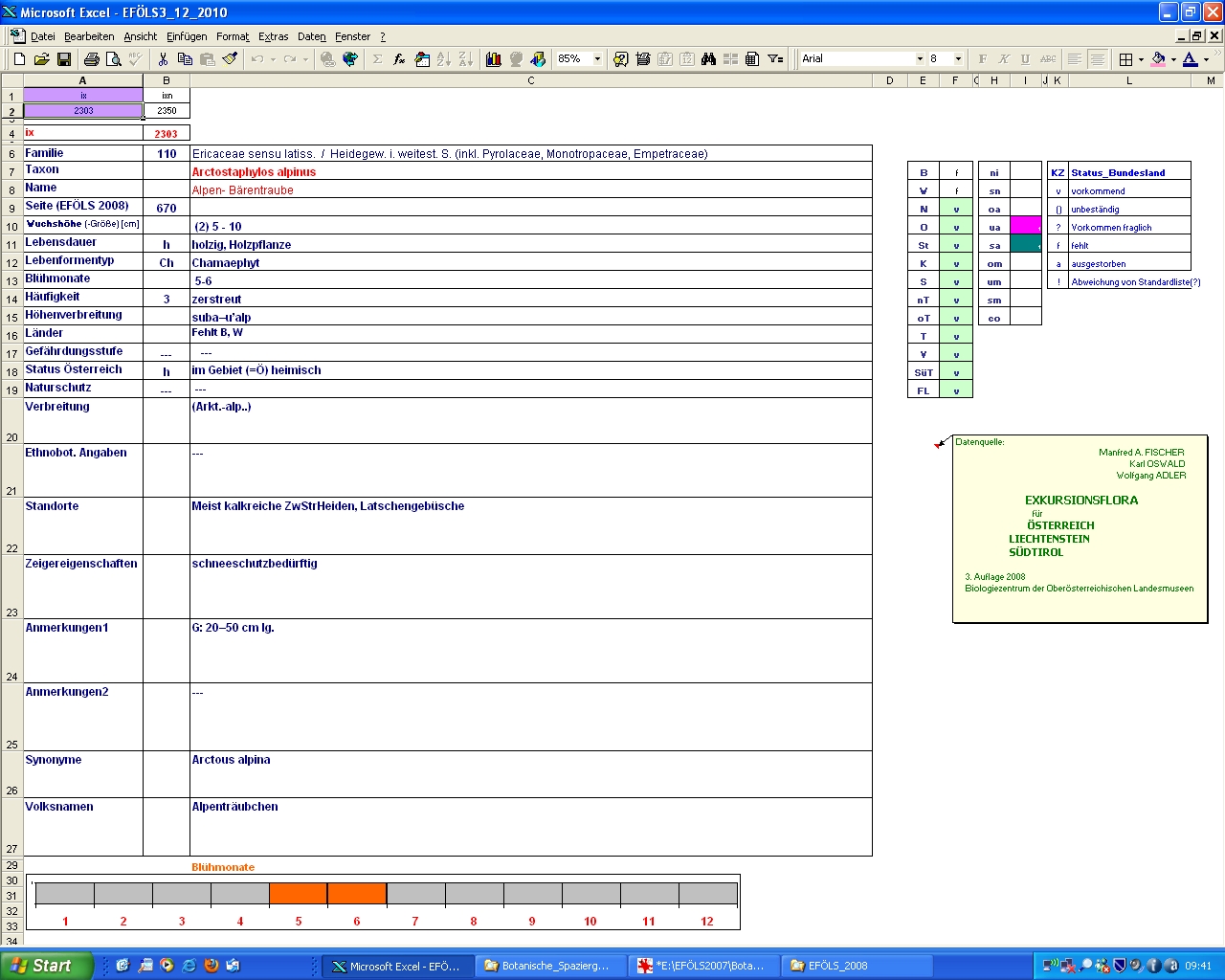Viewport: 1225px width, 980px height.
Task: Open the font size 8 dropdown
Action: pyautogui.click(x=958, y=59)
